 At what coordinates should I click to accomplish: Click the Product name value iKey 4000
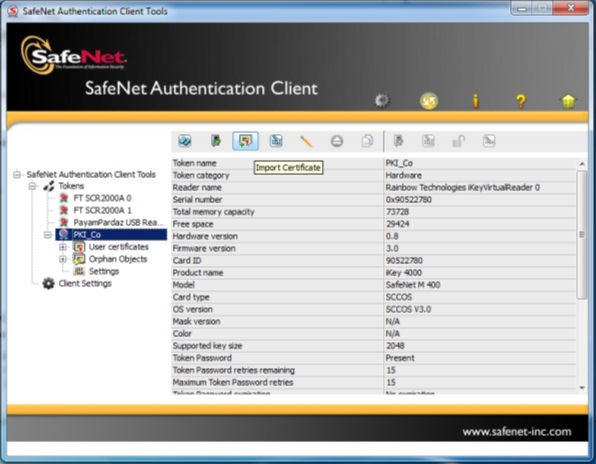click(404, 272)
